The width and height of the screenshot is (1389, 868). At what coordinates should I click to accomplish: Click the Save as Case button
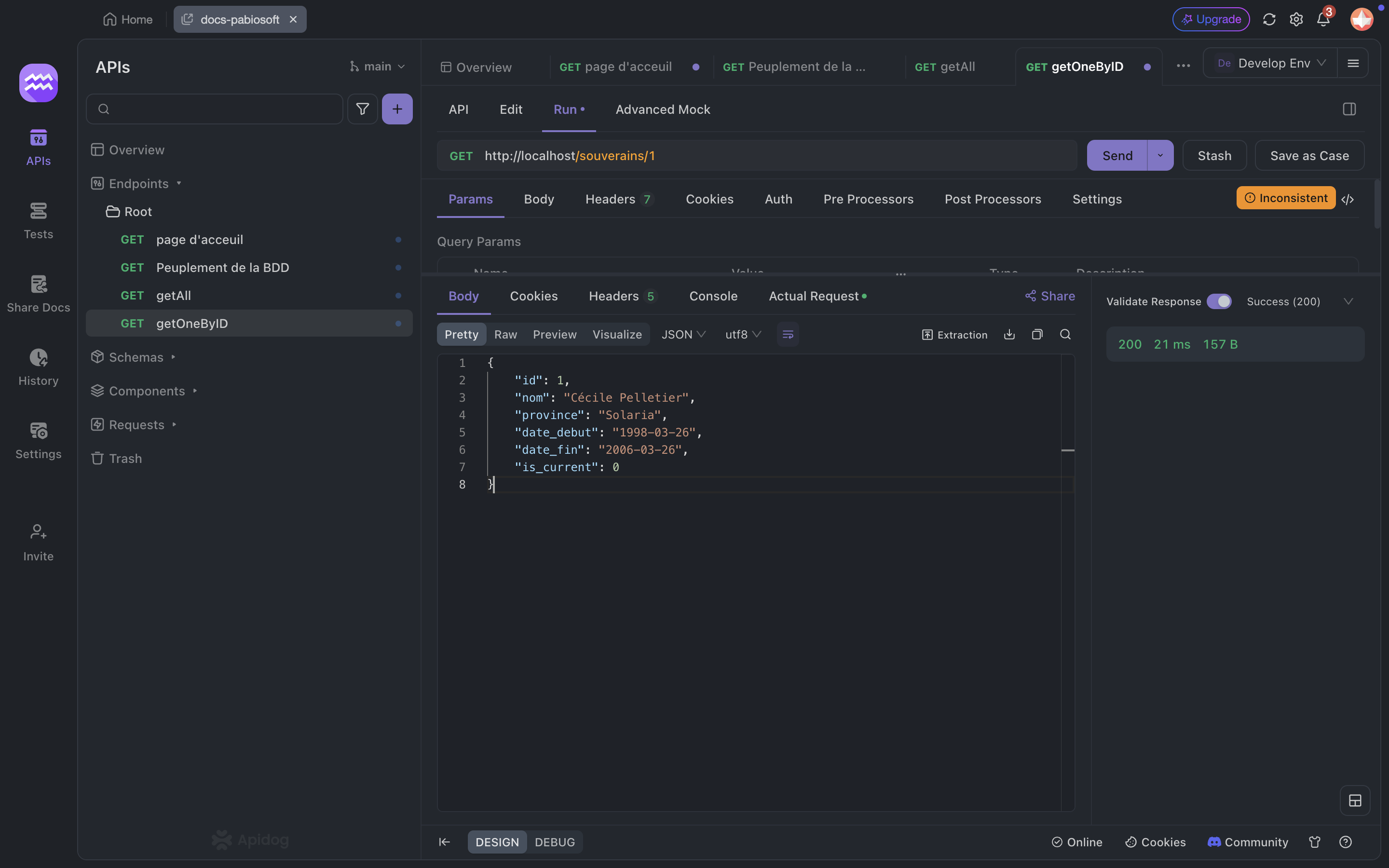pyautogui.click(x=1309, y=156)
